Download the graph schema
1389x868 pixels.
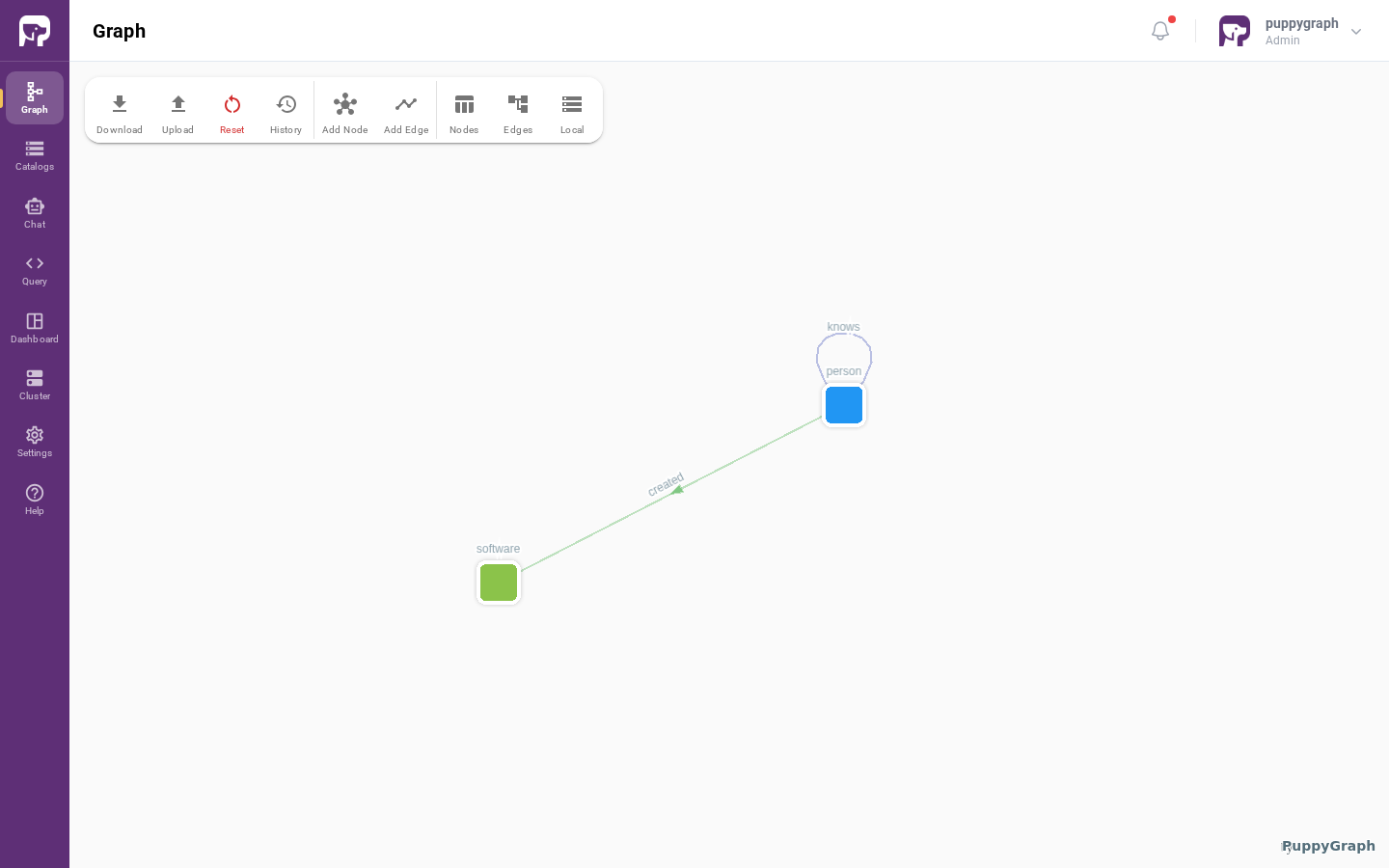click(120, 113)
